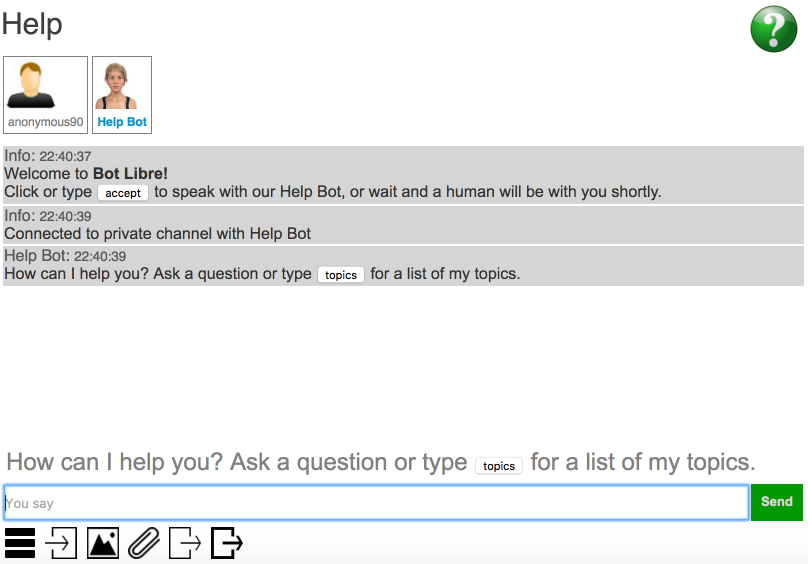Select the Help Bot avatar
Viewport: 808px width, 564px height.
(122, 87)
